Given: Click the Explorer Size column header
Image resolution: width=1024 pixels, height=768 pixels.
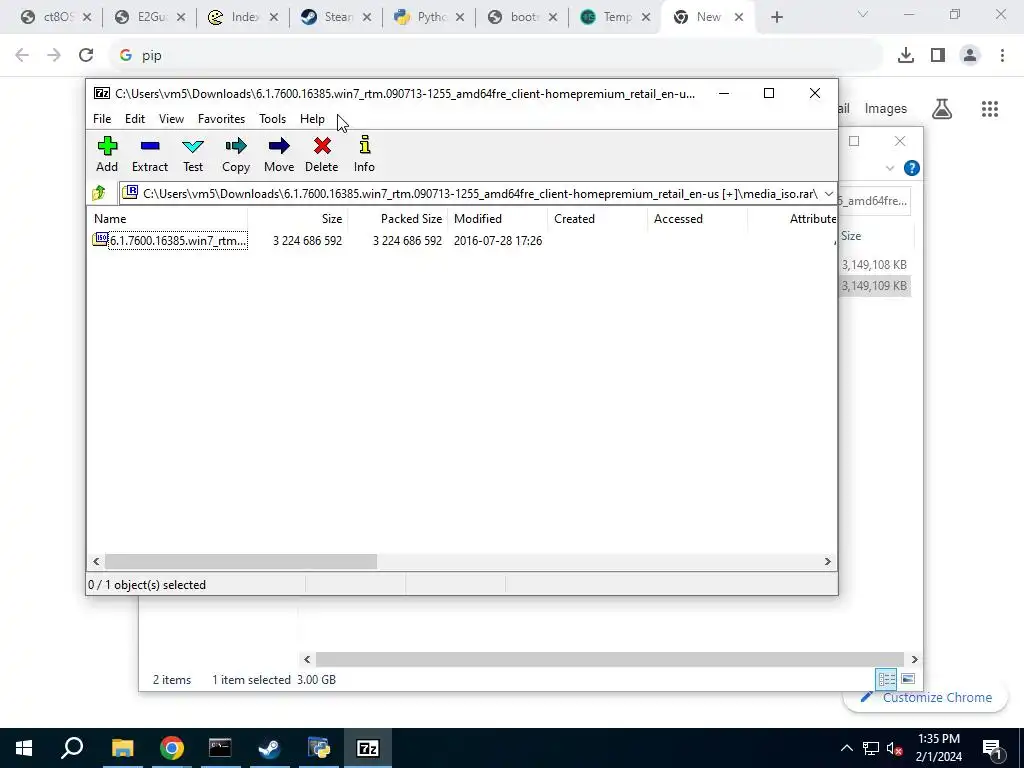Looking at the screenshot, I should point(851,236).
